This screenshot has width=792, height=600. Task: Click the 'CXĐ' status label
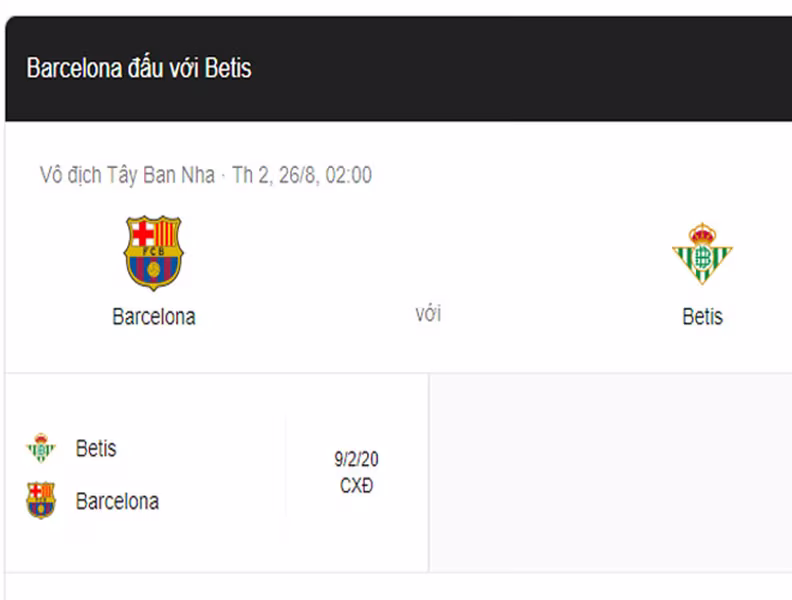tap(356, 486)
